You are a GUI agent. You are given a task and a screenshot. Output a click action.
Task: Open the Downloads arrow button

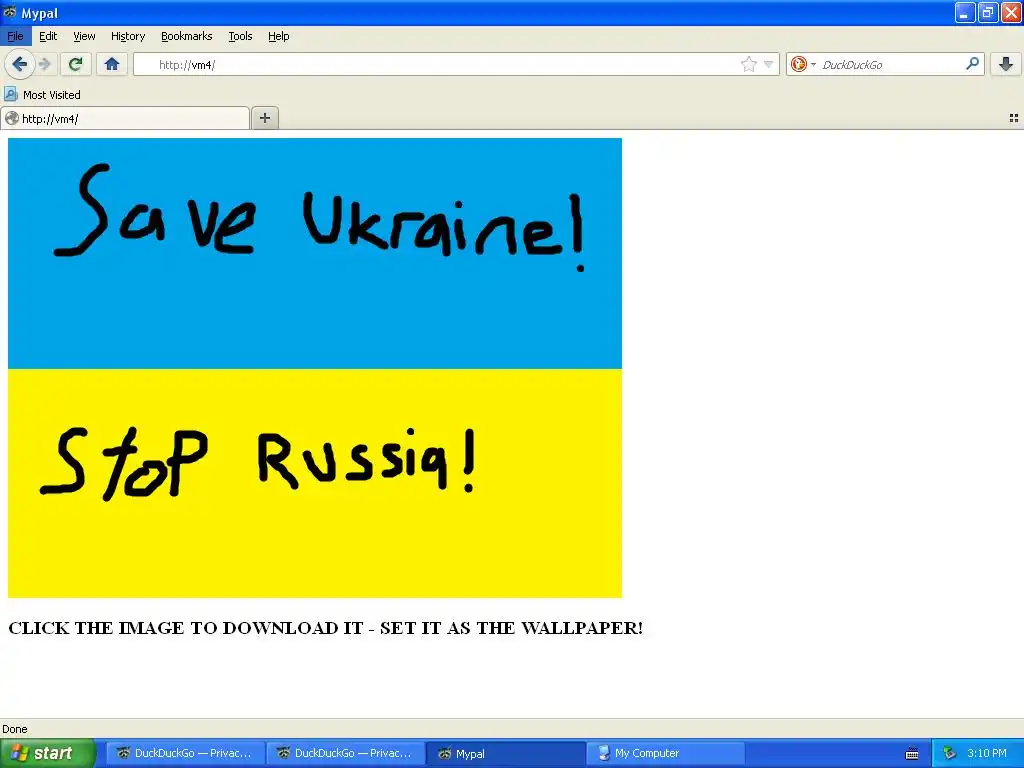click(x=1006, y=64)
